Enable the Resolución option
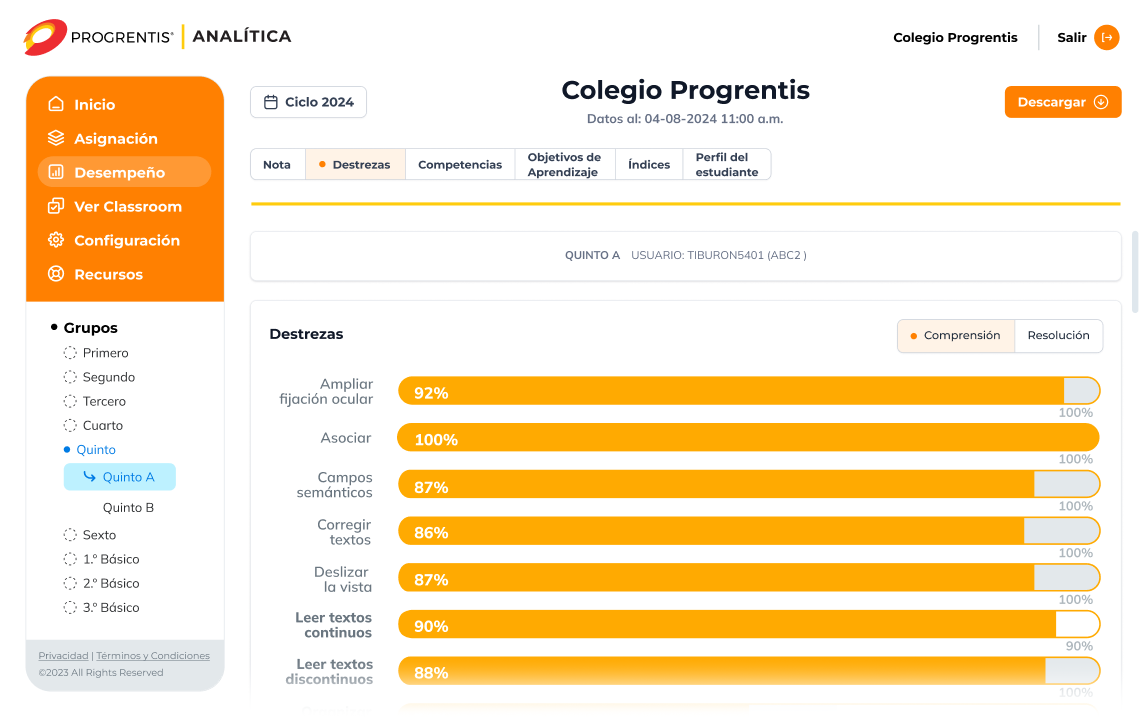The width and height of the screenshot is (1148, 717). click(1058, 336)
